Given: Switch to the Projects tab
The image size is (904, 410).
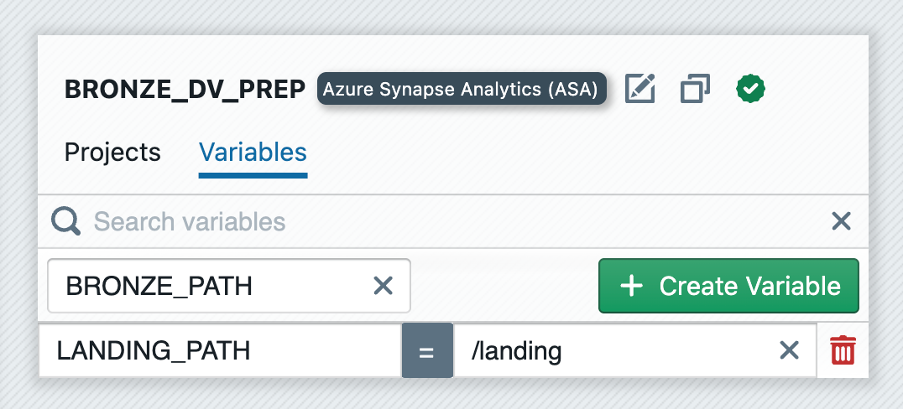Looking at the screenshot, I should (x=112, y=152).
